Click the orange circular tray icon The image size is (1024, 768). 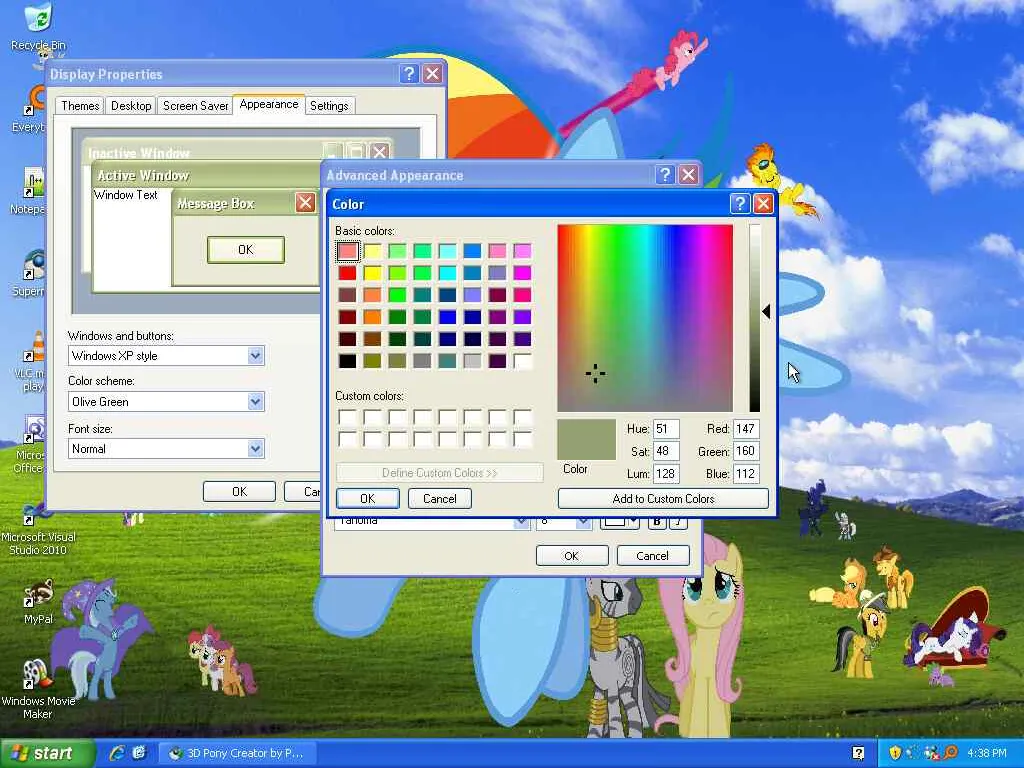coord(950,753)
